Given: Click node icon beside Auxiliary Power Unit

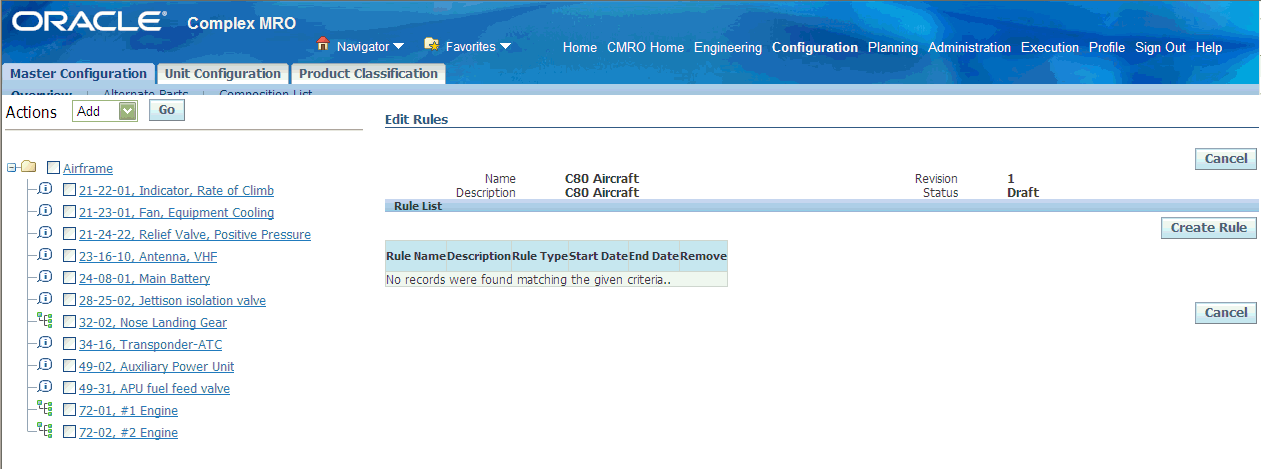Looking at the screenshot, I should point(45,365).
